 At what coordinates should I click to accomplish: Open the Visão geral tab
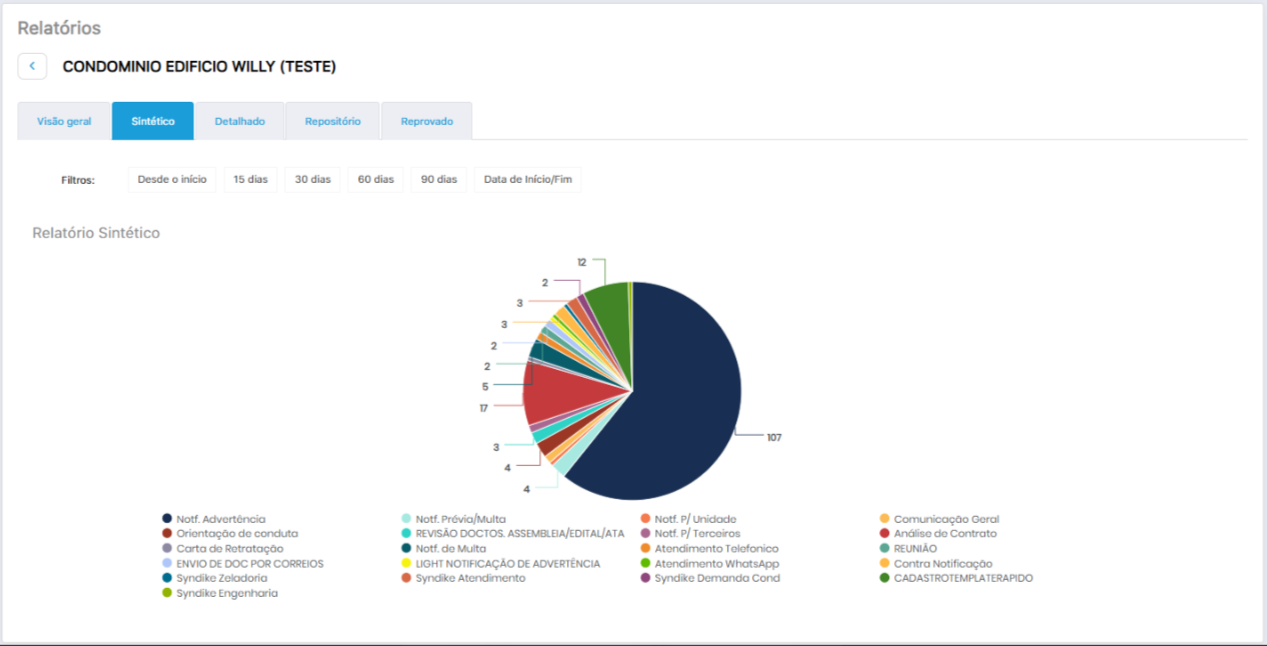tap(64, 121)
